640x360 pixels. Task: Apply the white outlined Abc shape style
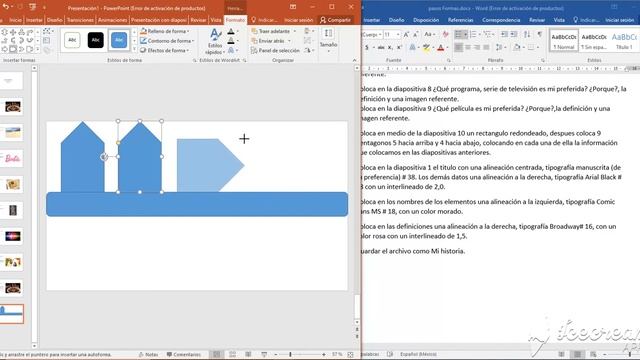click(72, 40)
